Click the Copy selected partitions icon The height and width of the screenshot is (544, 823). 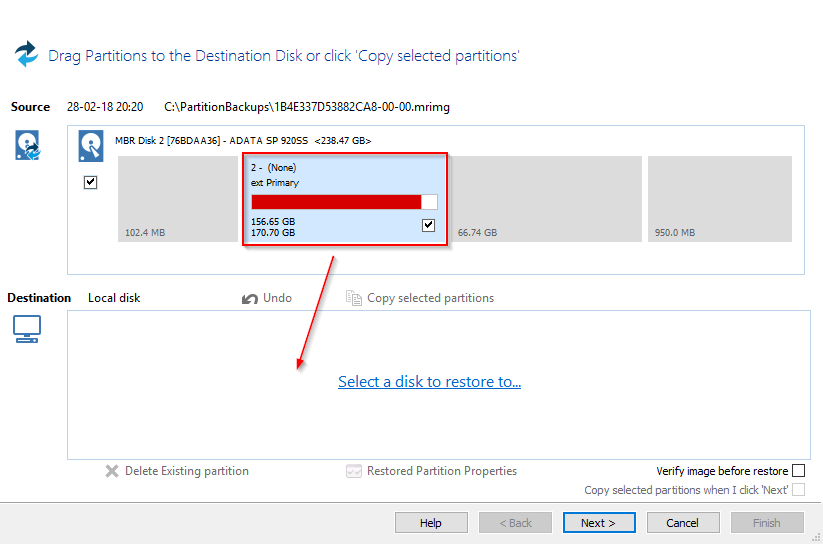[353, 298]
